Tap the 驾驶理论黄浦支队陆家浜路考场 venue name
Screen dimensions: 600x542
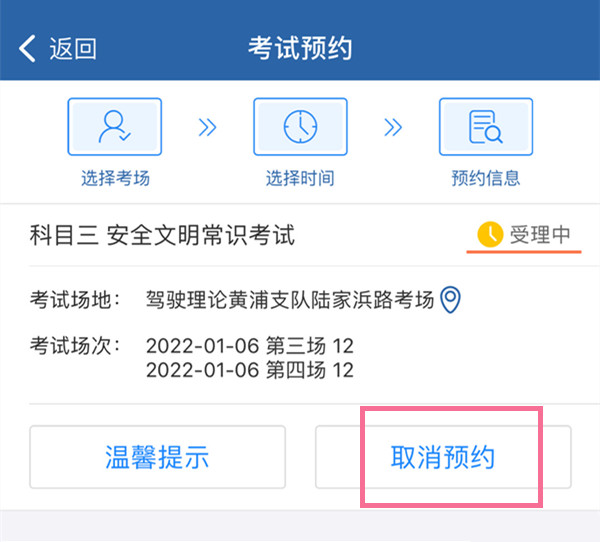[x=290, y=298]
